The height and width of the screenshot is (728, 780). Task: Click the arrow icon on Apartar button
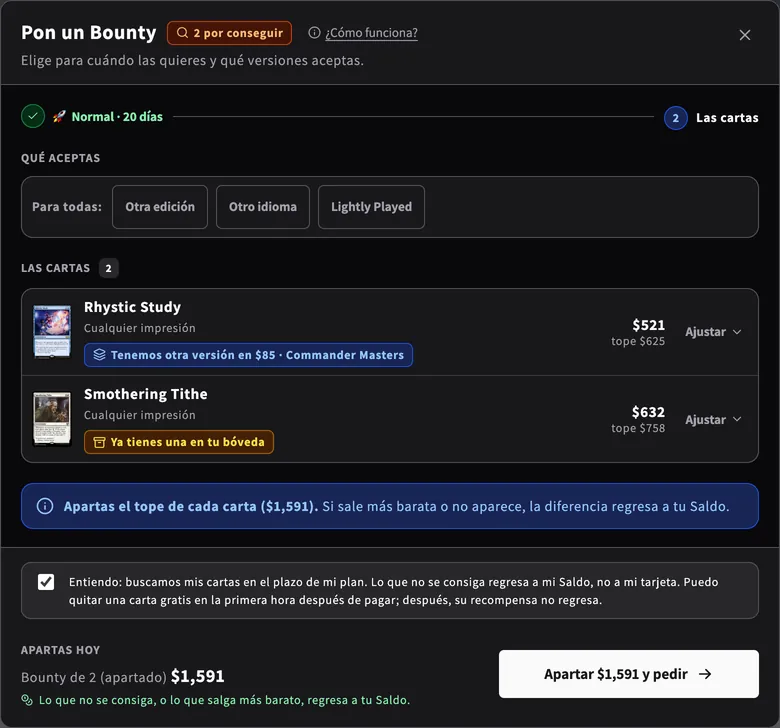[705, 674]
